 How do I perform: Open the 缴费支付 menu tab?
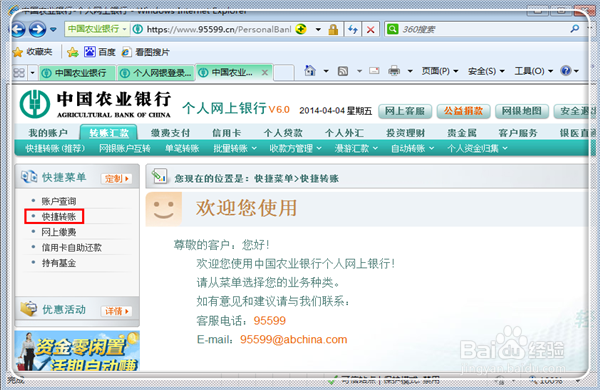coord(170,133)
